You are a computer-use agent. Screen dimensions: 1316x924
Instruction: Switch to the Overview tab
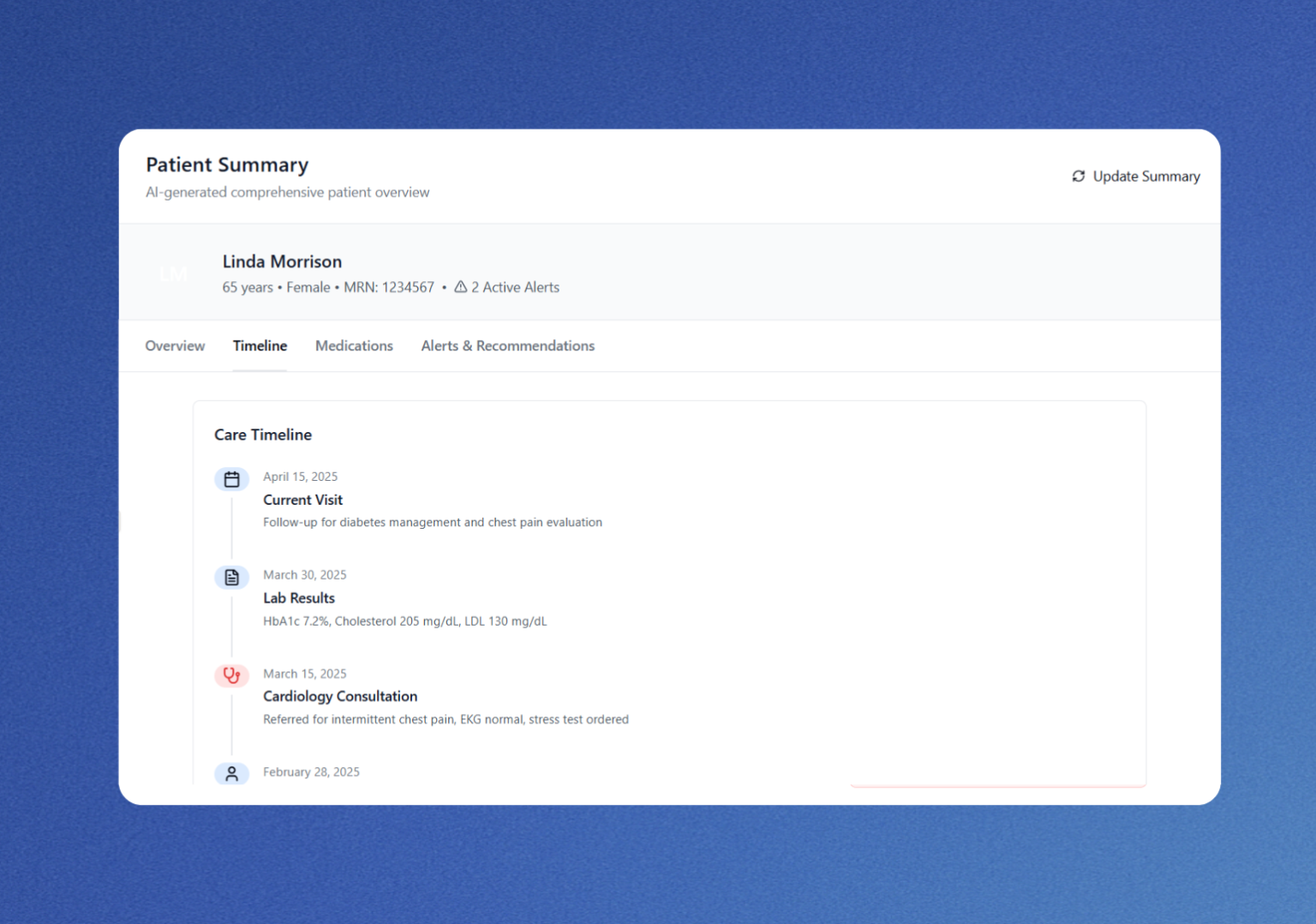(175, 346)
